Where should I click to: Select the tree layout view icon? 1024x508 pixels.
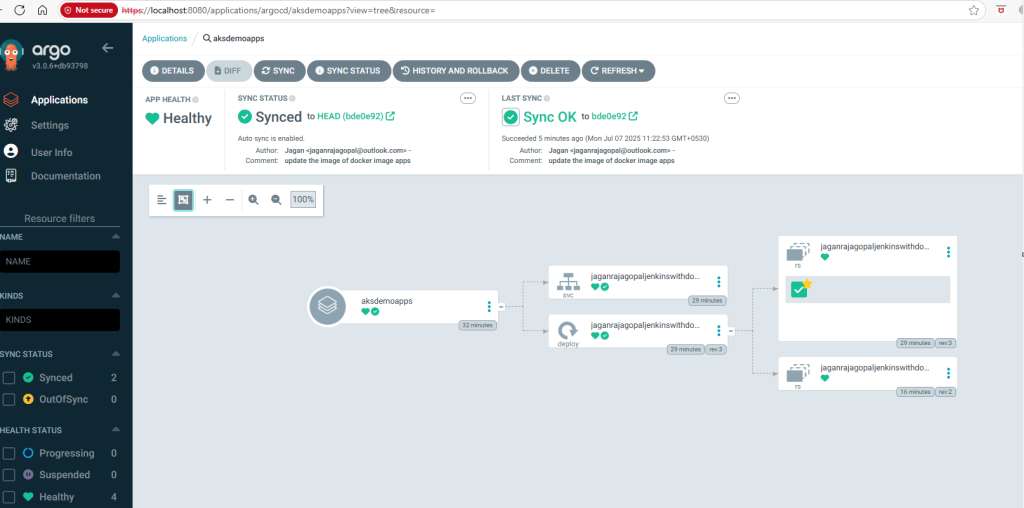(184, 200)
